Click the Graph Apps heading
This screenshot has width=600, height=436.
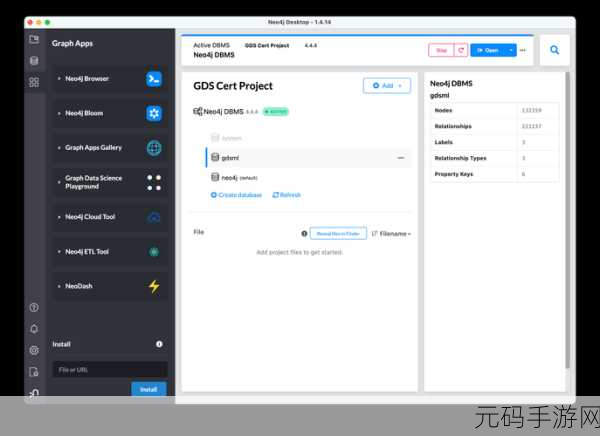pyautogui.click(x=72, y=43)
